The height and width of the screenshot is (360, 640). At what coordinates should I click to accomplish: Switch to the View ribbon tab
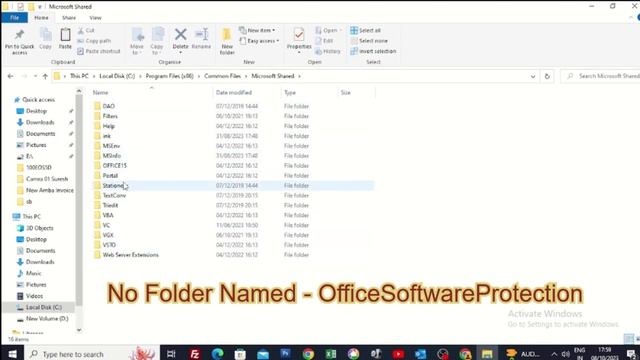coord(95,18)
